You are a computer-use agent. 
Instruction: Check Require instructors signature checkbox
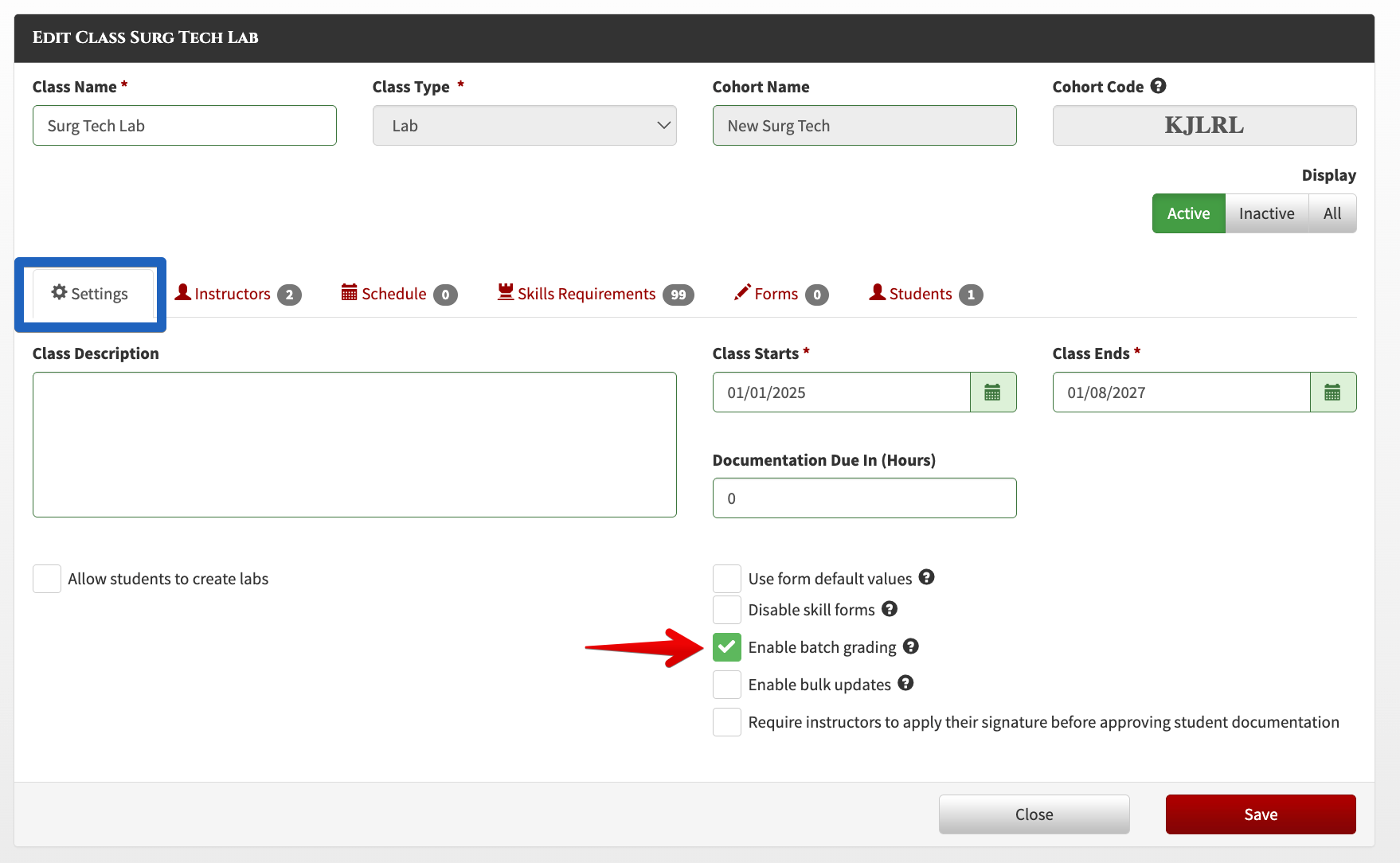(727, 722)
